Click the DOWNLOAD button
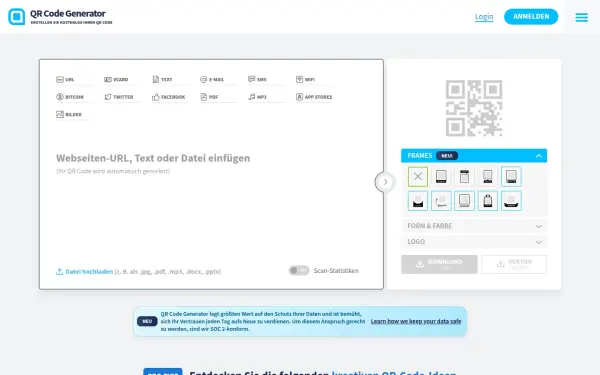Viewport: 600px width, 375px height. pyautogui.click(x=439, y=264)
